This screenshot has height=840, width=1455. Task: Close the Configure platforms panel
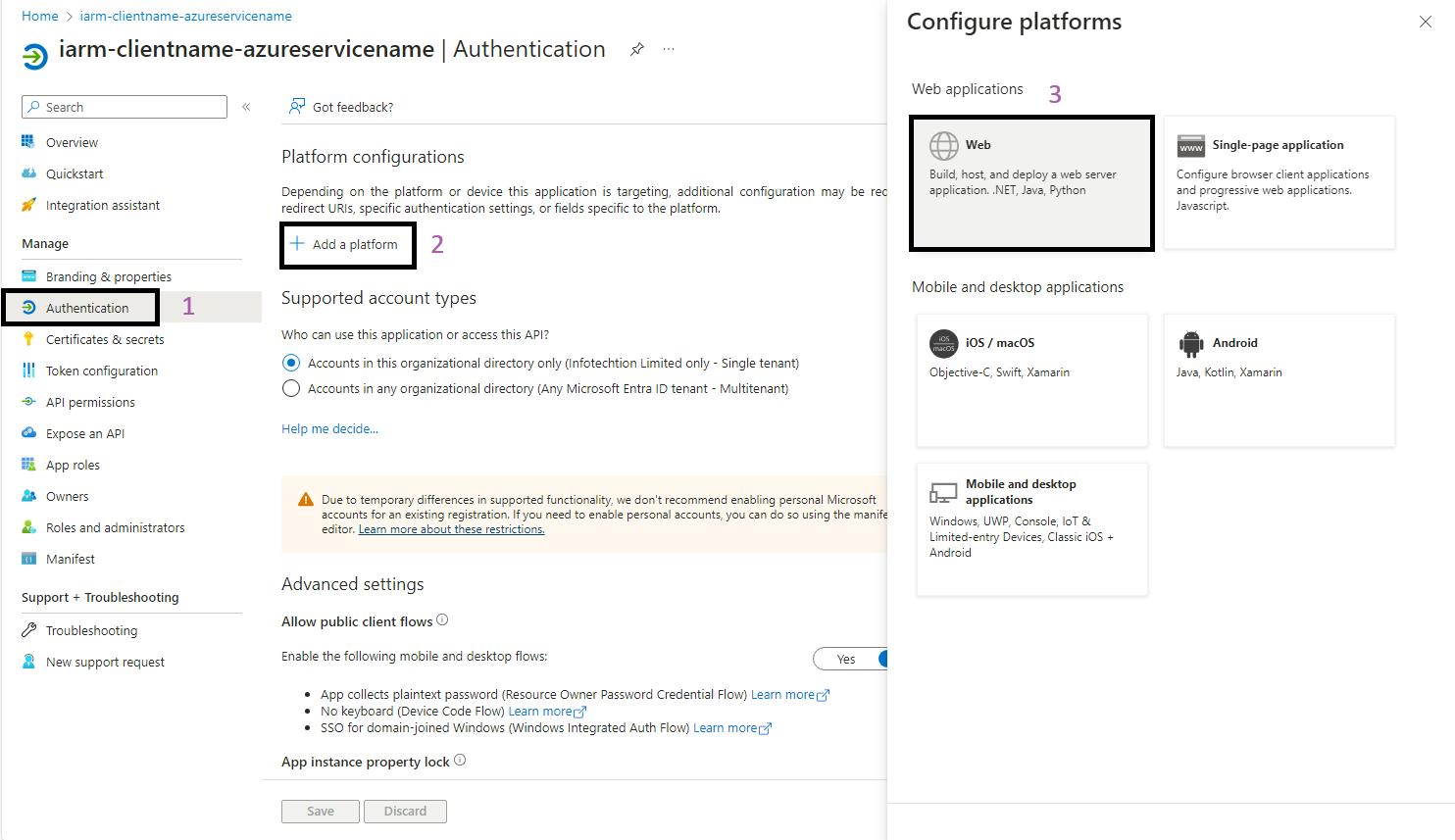tap(1425, 22)
